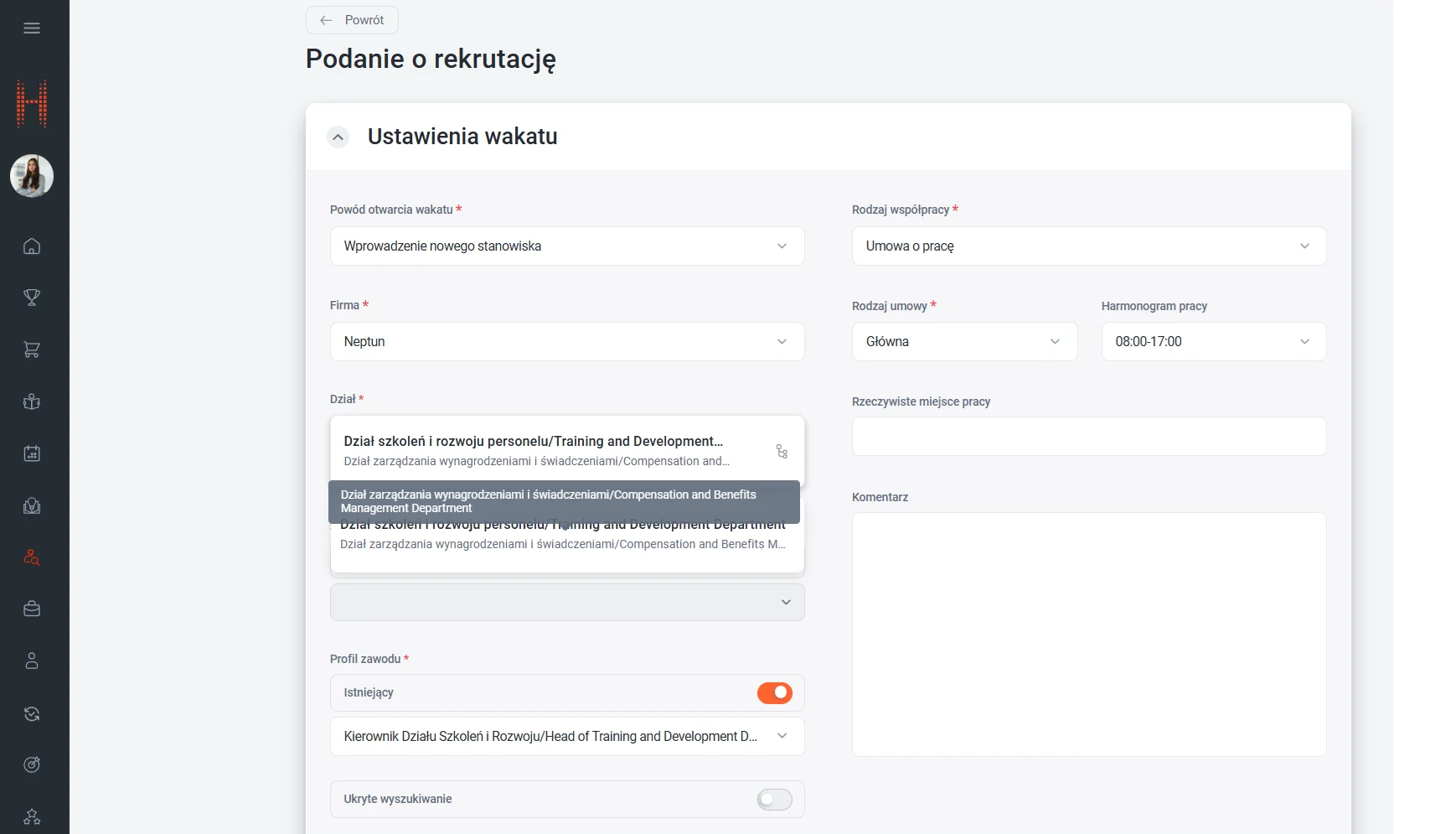Image resolution: width=1456 pixels, height=834 pixels.
Task: Open the briefcase icon in sidebar
Action: (32, 609)
